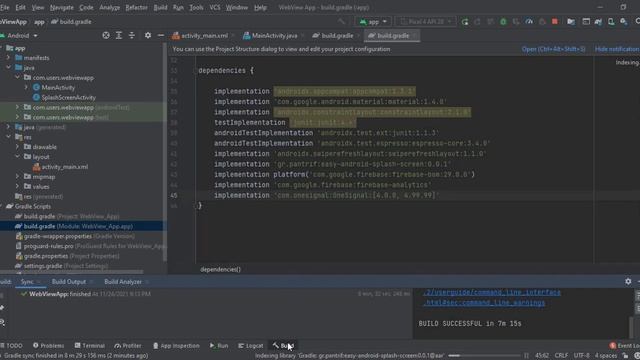Switch to the Build Analyzer tab

click(123, 282)
